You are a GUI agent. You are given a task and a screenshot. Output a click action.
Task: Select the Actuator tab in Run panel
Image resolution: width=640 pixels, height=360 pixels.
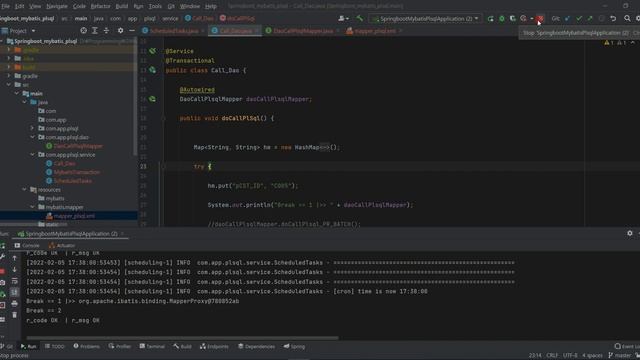point(62,245)
